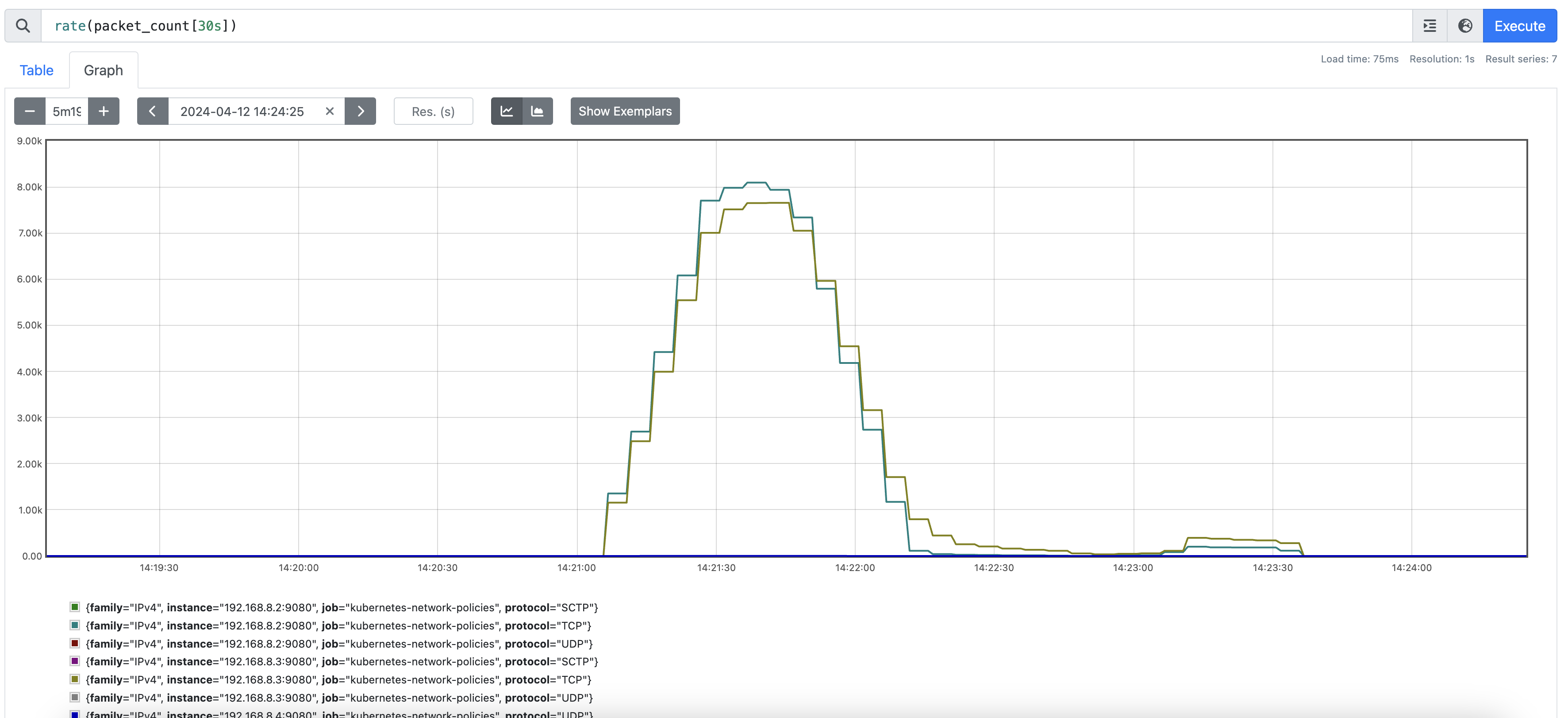1568x718 pixels.
Task: Select the 192.168.8.3 UDP legend label
Action: (339, 698)
